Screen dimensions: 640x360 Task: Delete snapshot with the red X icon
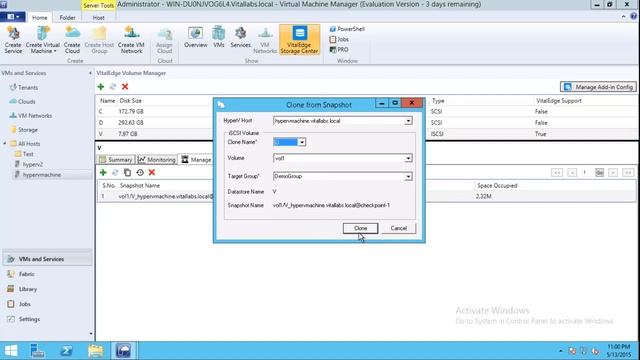tap(152, 173)
